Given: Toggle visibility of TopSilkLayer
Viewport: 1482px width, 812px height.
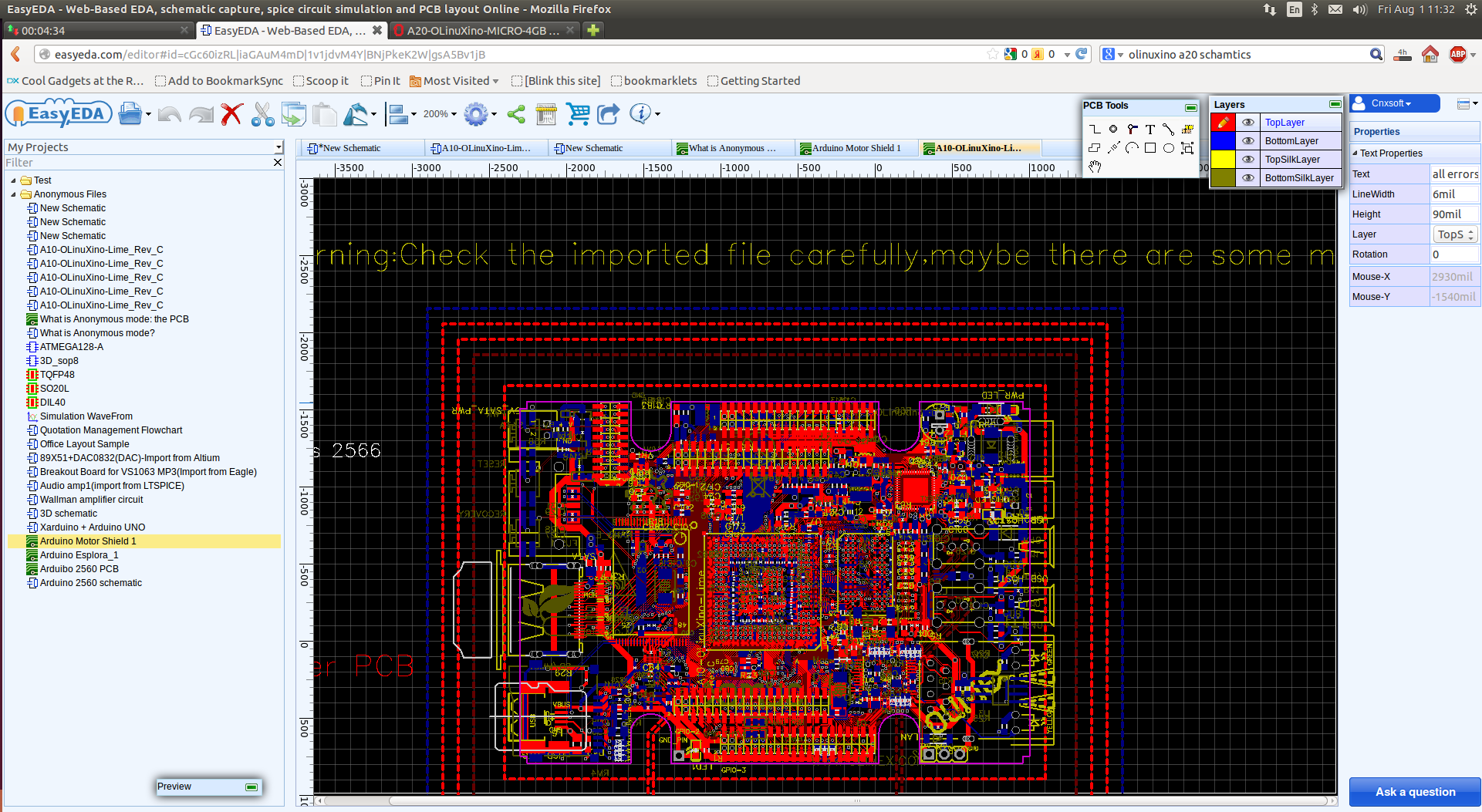Looking at the screenshot, I should [x=1247, y=160].
